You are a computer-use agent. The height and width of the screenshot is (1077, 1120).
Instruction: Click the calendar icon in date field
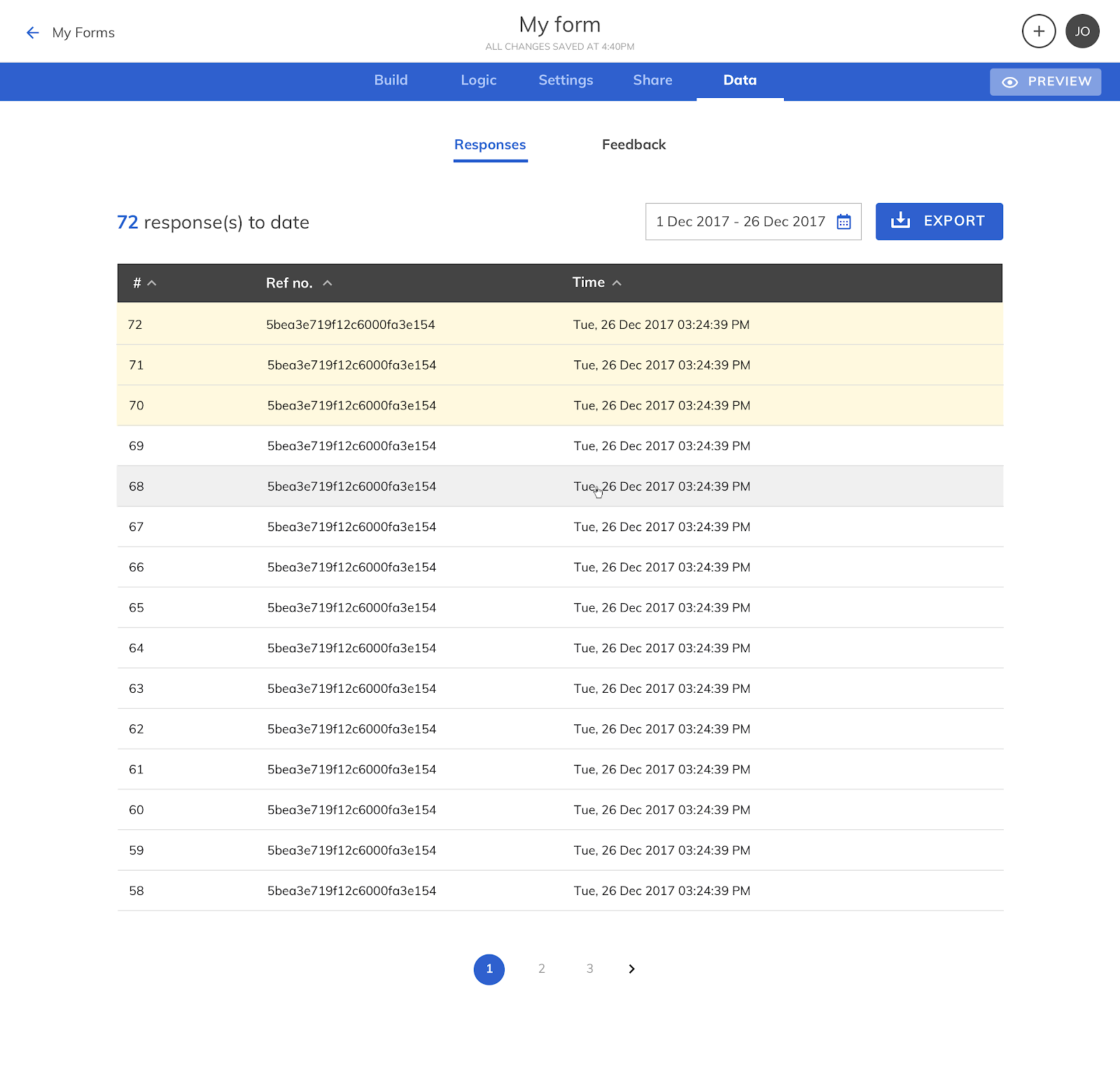(x=843, y=222)
